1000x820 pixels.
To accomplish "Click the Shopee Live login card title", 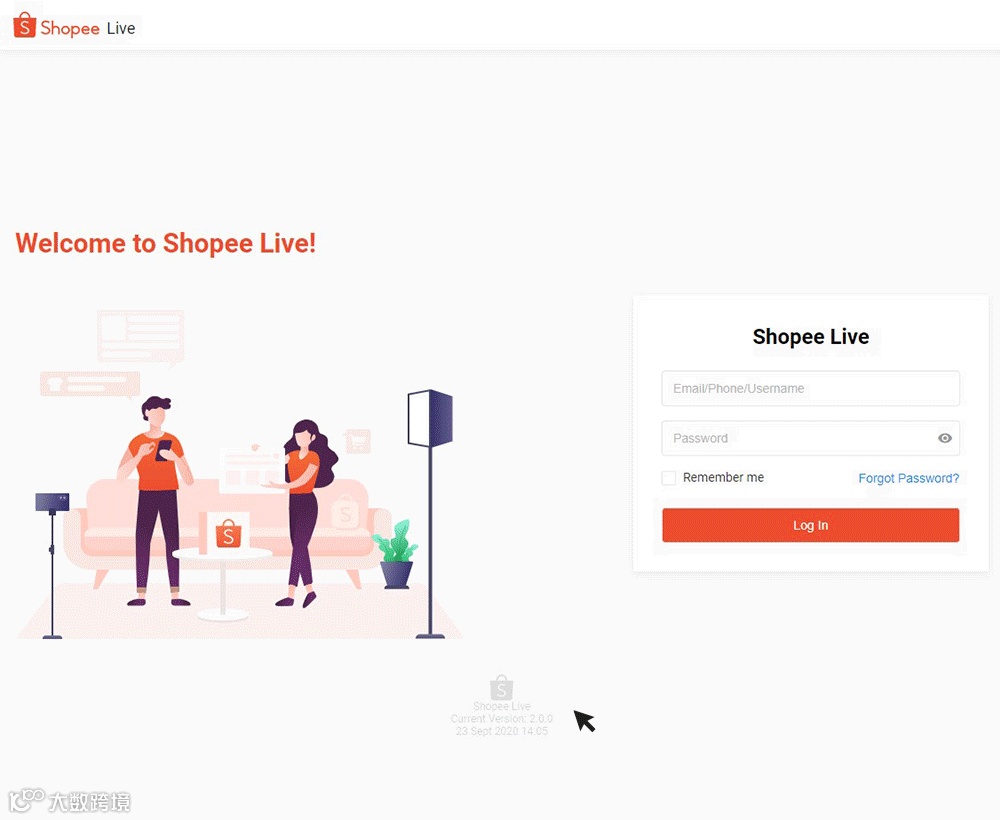I will (811, 337).
